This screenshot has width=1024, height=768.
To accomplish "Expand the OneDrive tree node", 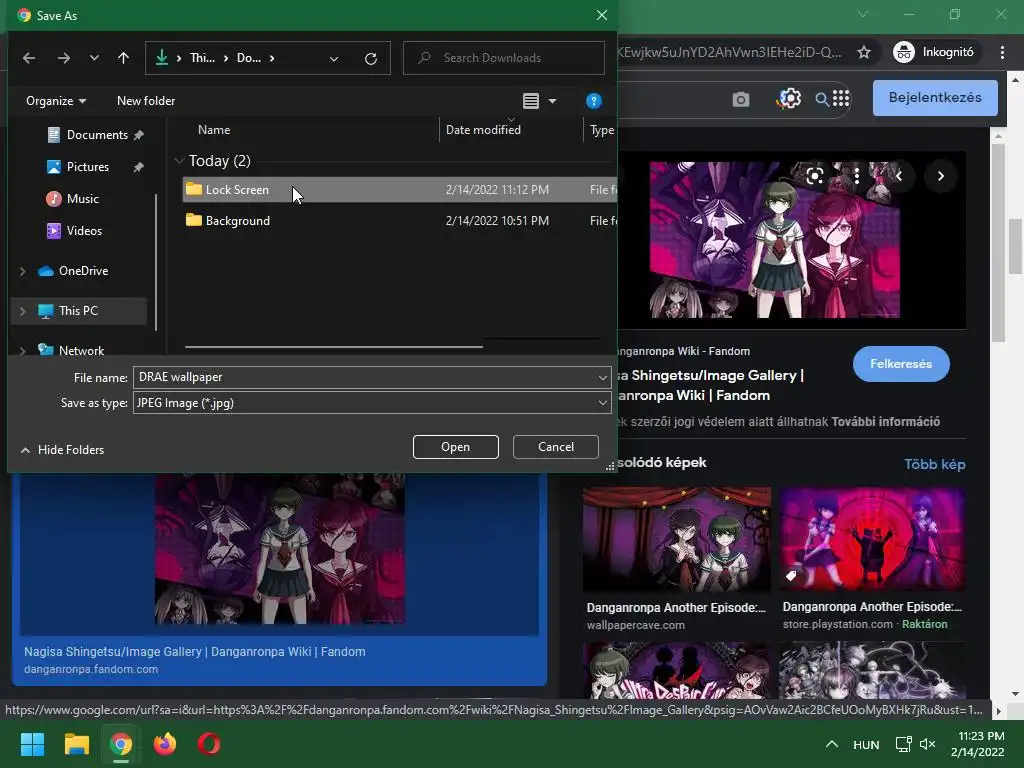I will [x=22, y=271].
